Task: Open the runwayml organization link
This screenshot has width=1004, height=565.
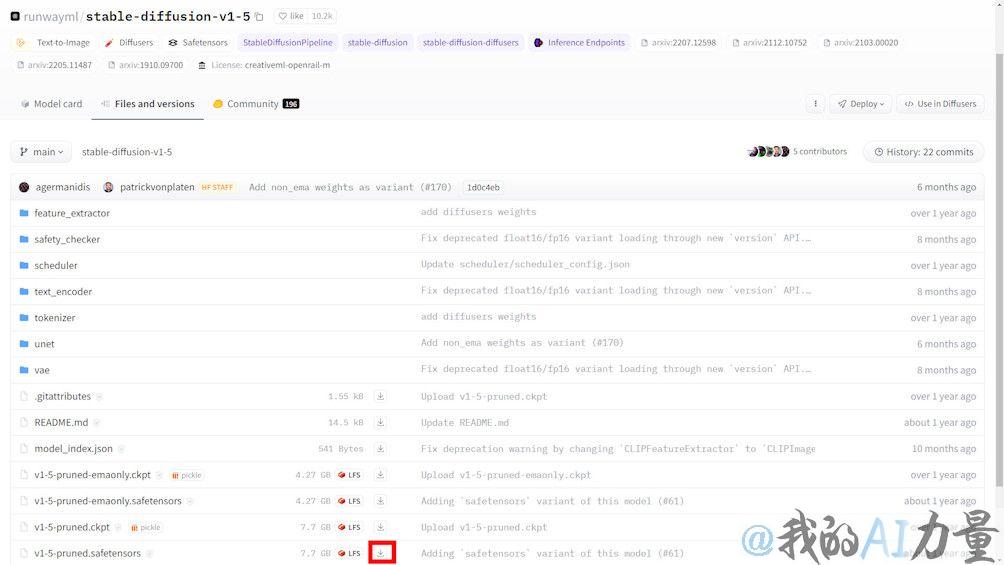Action: [51, 17]
